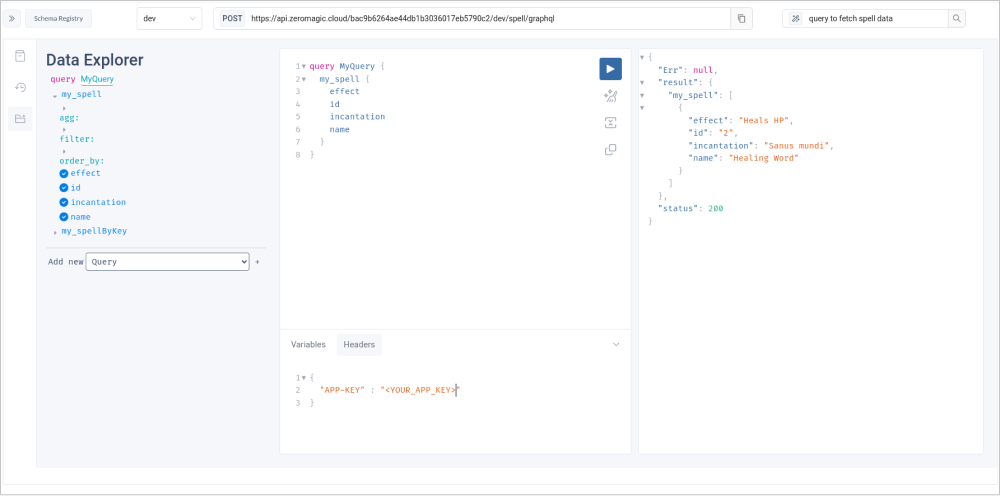The image size is (1000, 496).
Task: Click the merge query icon
Action: [610, 123]
